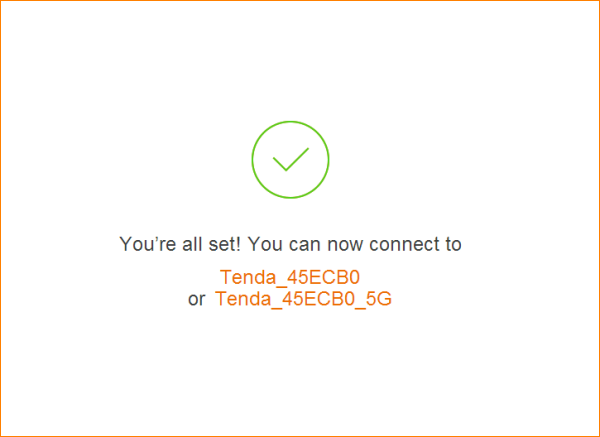Click the word "to" ending the message

tap(453, 245)
